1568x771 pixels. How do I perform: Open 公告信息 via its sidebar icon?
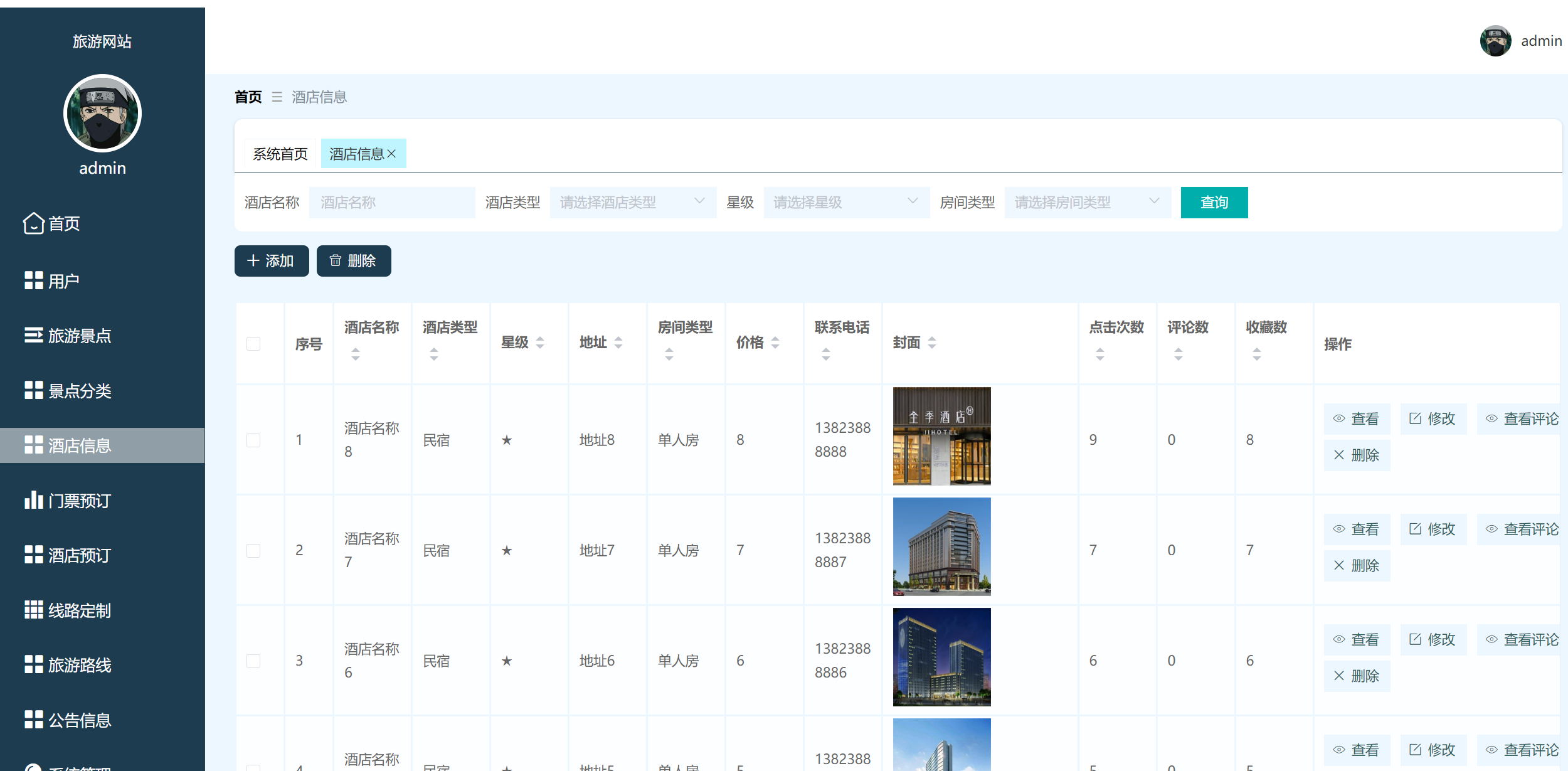[34, 720]
